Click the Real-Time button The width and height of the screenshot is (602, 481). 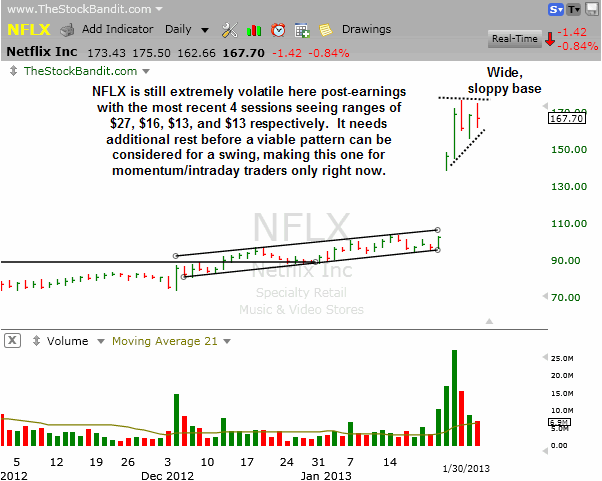tap(514, 39)
